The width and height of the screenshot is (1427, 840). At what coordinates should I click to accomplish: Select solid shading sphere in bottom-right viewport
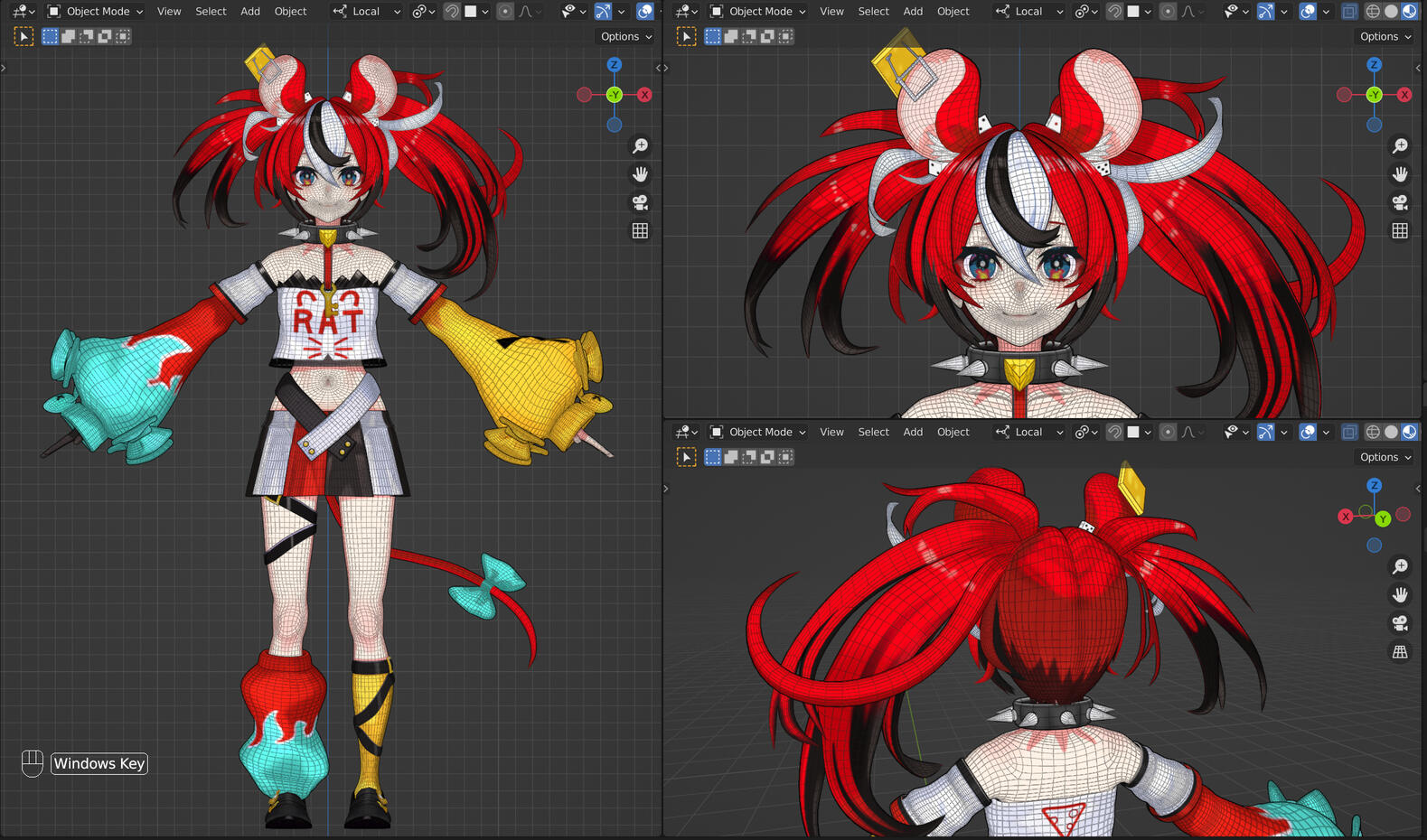pyautogui.click(x=1391, y=433)
